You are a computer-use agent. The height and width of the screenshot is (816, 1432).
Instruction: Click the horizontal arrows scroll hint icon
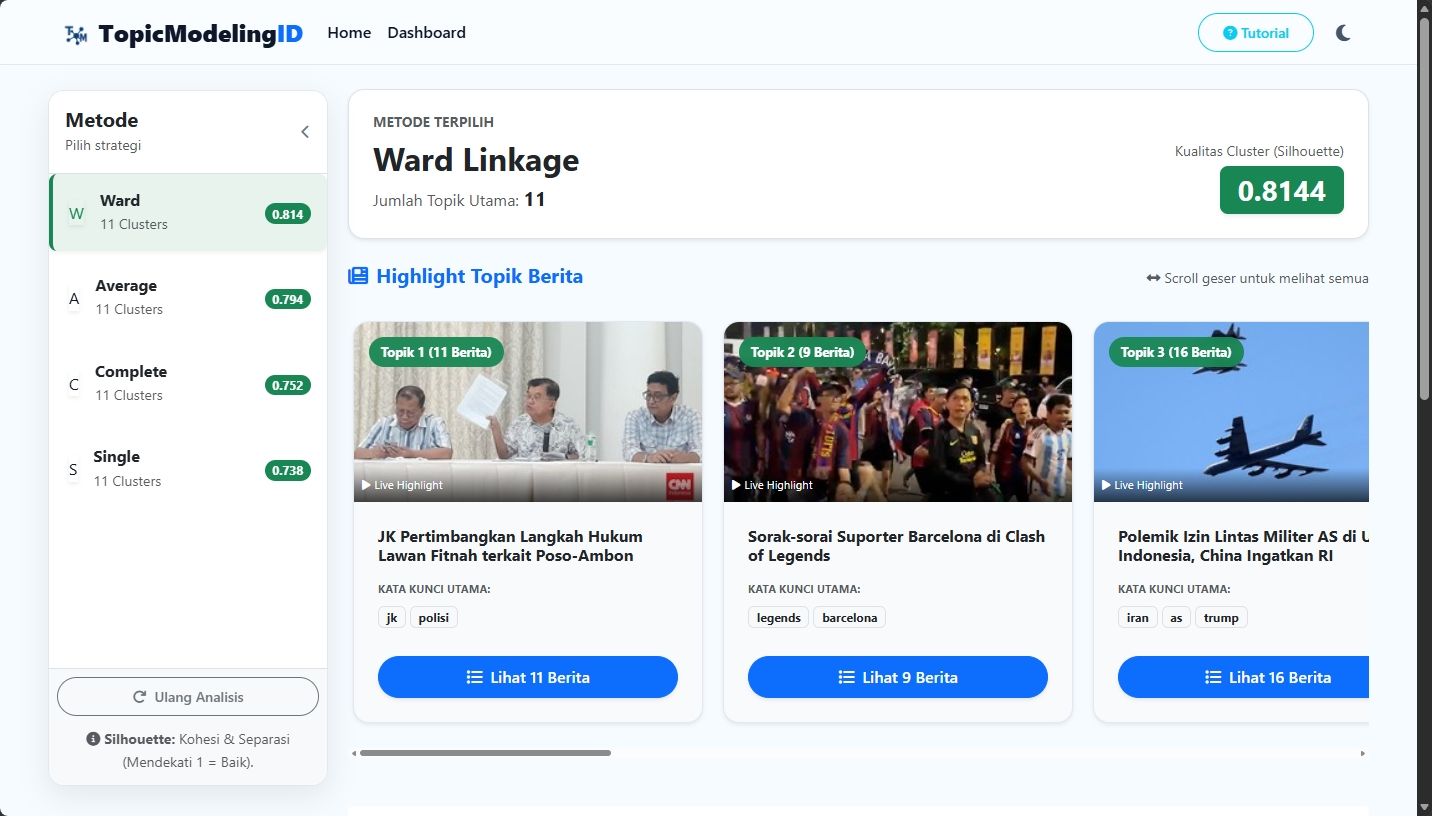click(x=1153, y=278)
